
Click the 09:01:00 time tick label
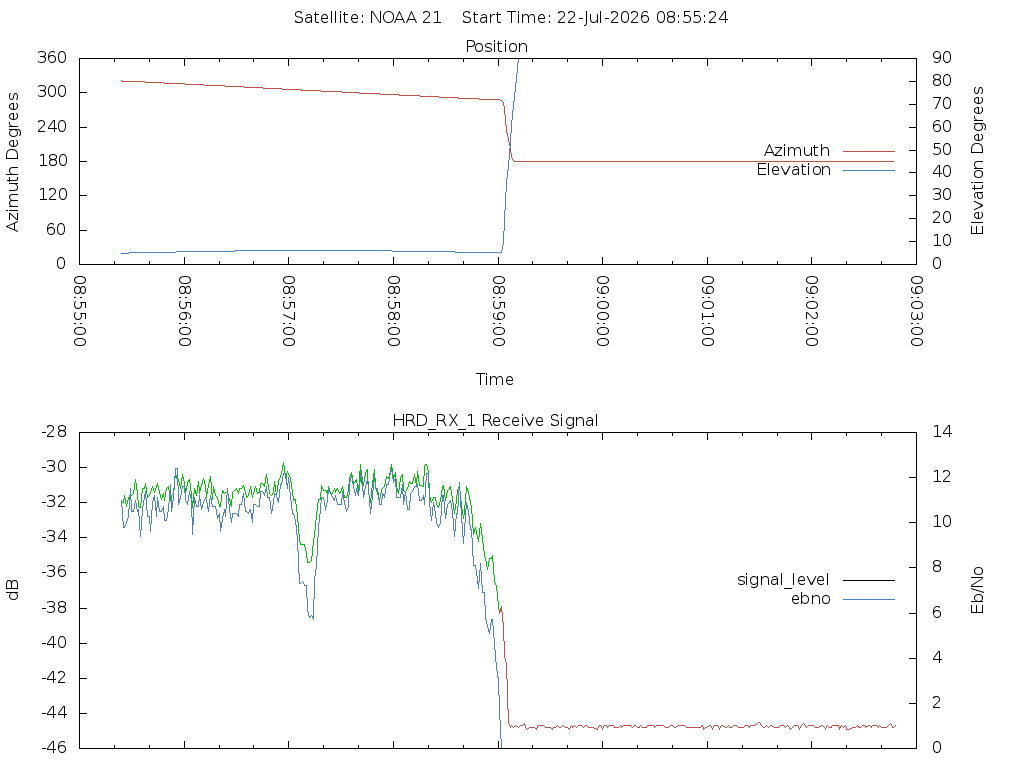coord(707,311)
